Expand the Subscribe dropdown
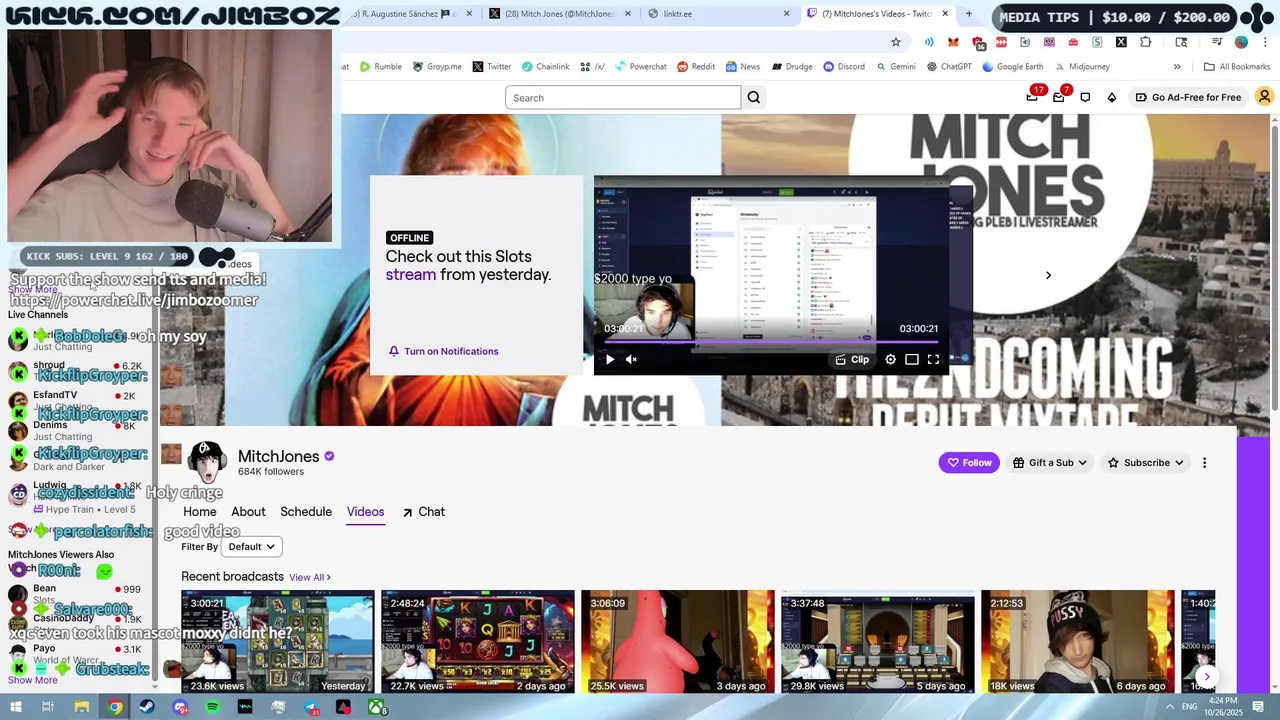 (x=1145, y=462)
